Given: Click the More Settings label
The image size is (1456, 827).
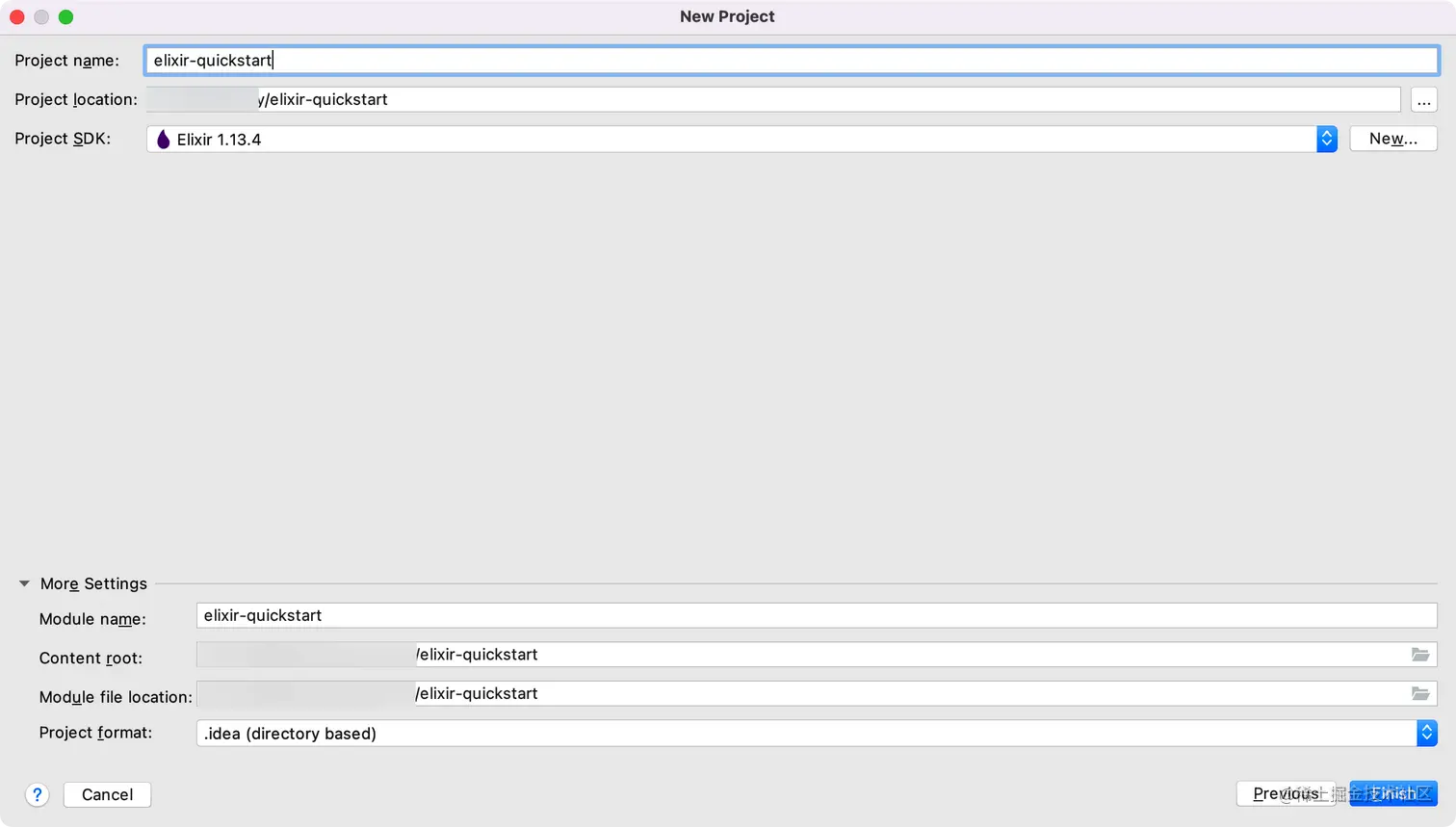Looking at the screenshot, I should tap(93, 583).
